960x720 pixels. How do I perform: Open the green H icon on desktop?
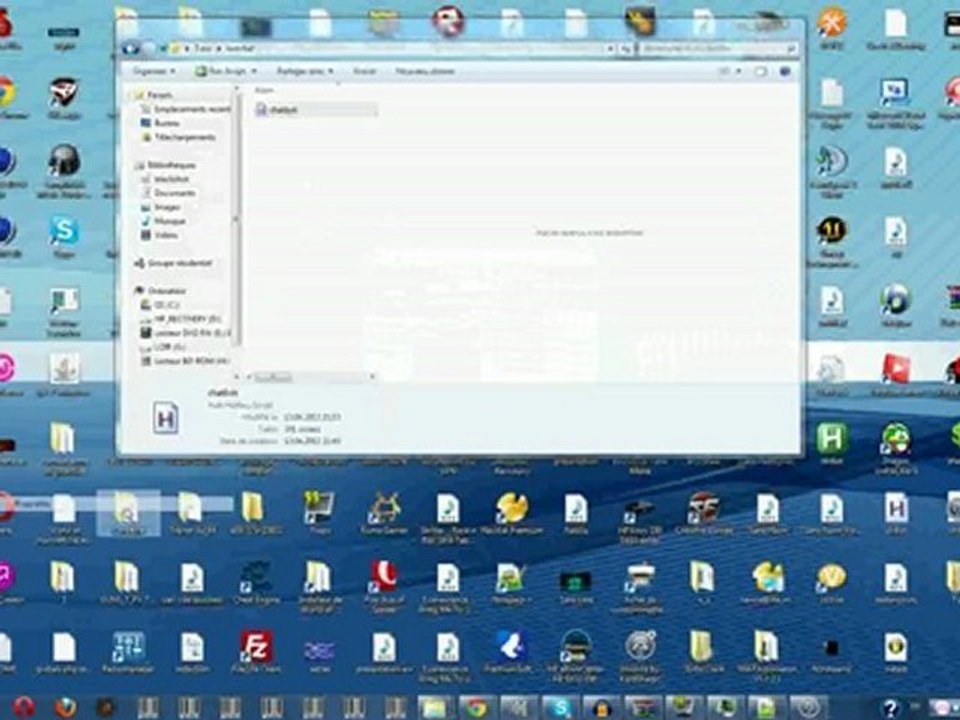pos(831,438)
